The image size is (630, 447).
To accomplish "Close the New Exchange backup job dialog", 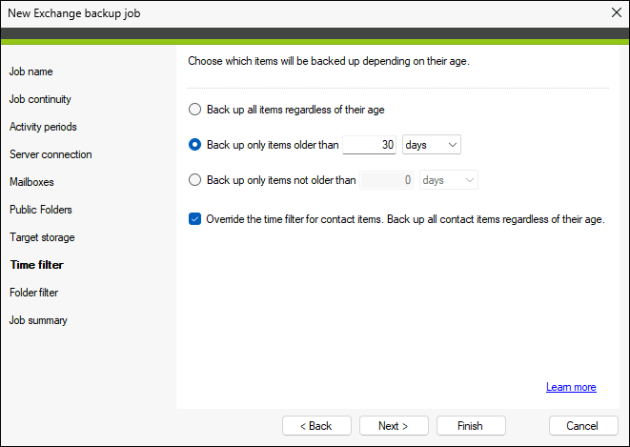I will click(x=616, y=12).
